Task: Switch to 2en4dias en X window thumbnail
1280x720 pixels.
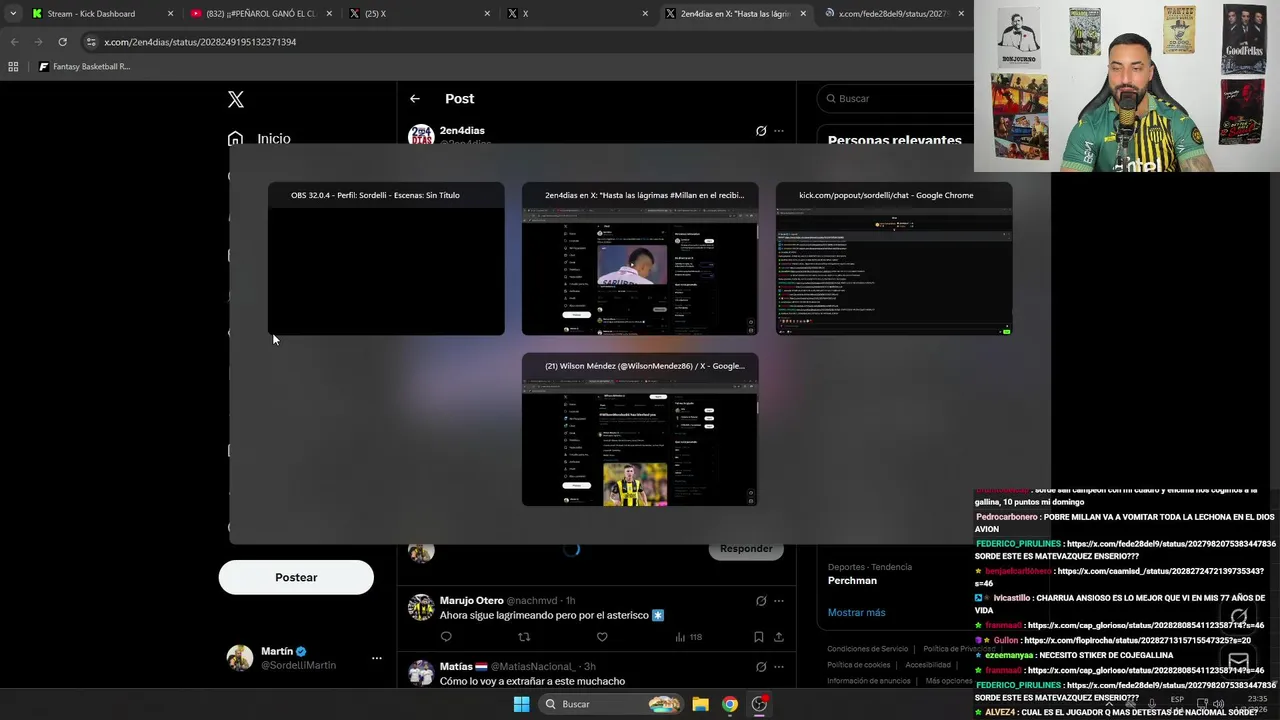Action: tap(640, 259)
